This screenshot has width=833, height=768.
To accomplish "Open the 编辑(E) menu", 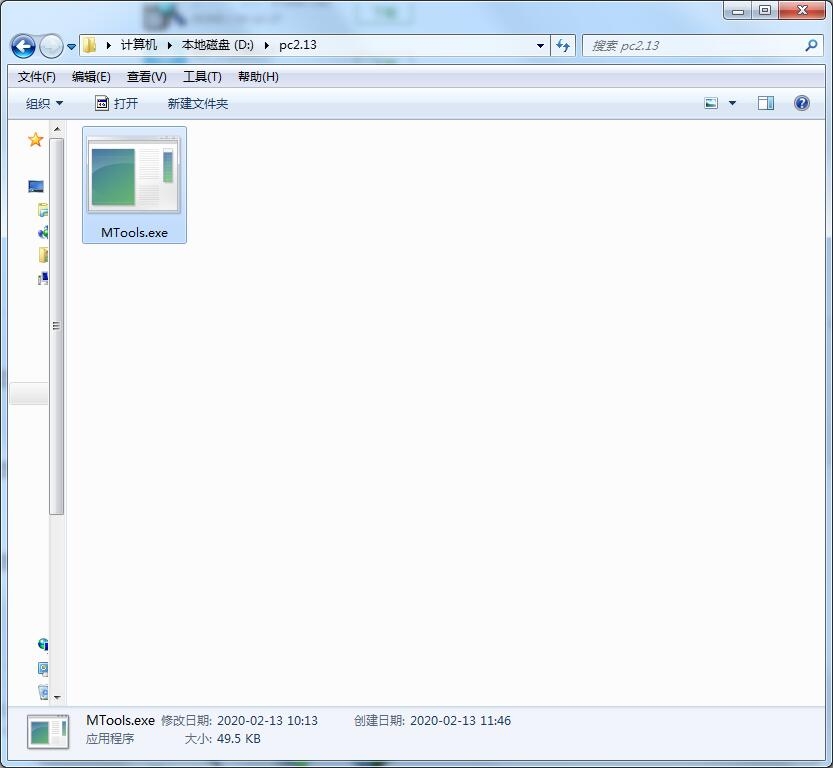I will pyautogui.click(x=91, y=77).
